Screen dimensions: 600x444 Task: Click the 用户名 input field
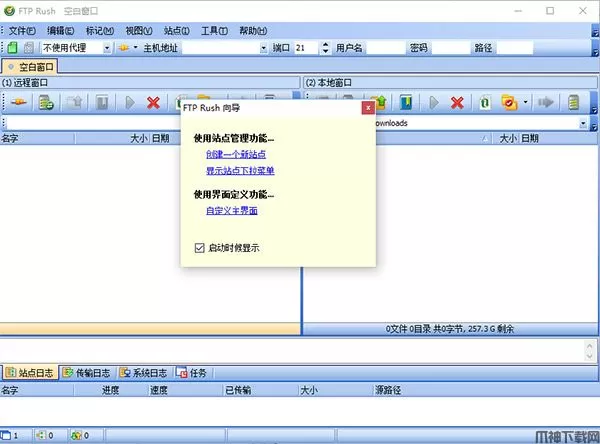pyautogui.click(x=385, y=48)
